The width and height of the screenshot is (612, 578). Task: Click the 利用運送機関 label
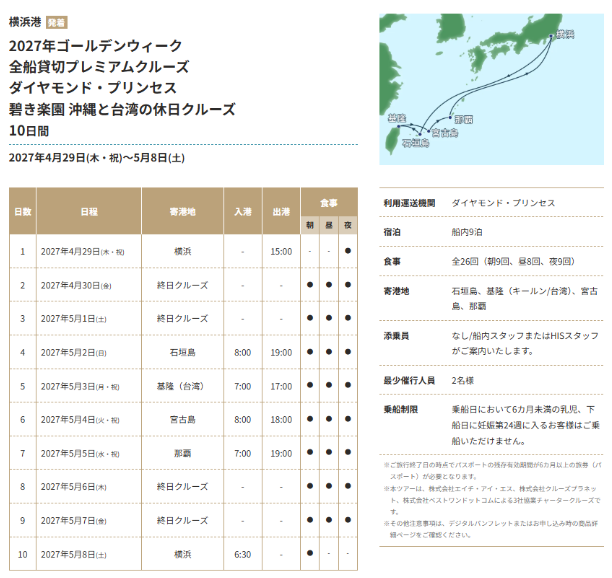409,203
